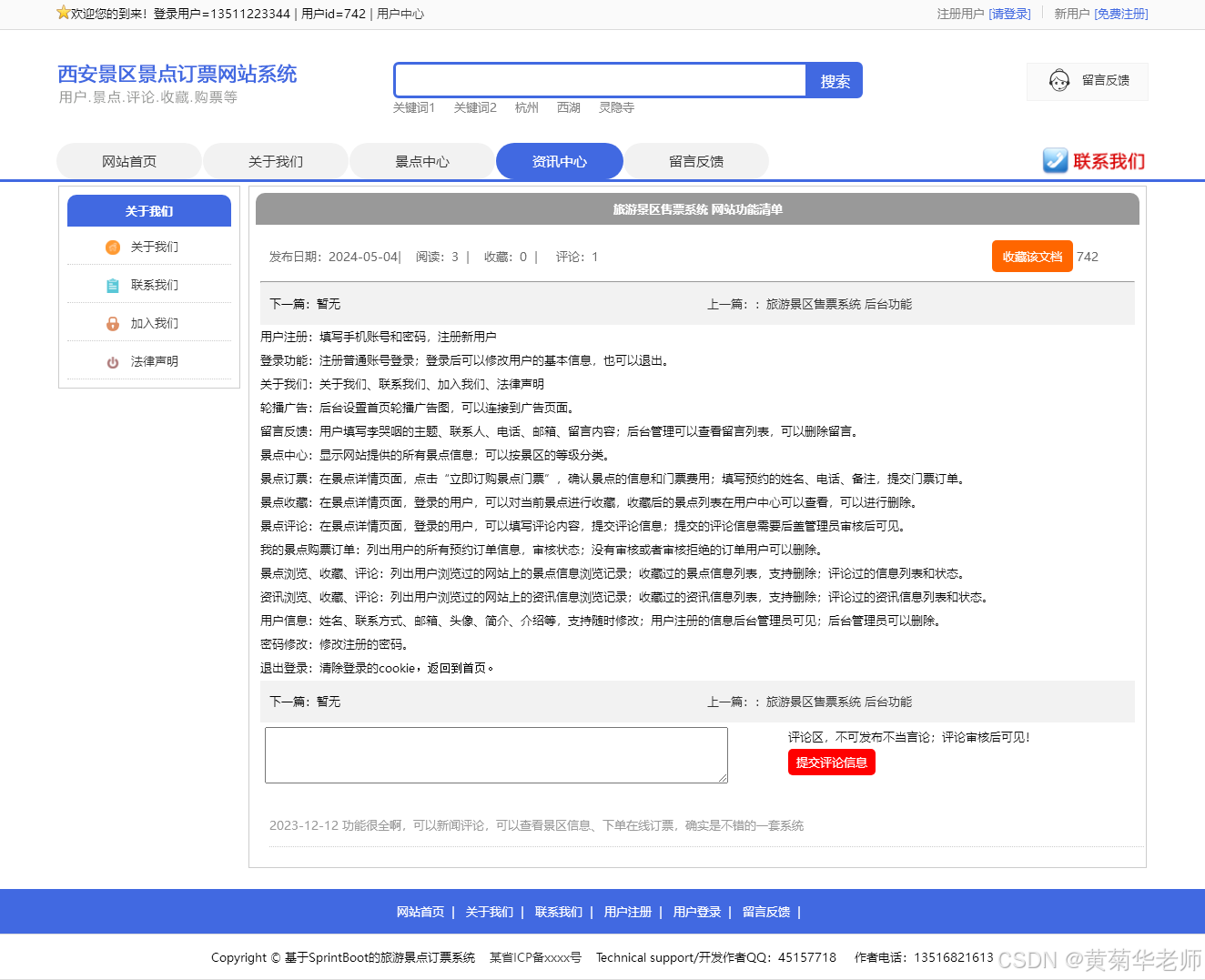This screenshot has height=980, width=1205.
Task: Click the search input field at the top
Action: click(599, 80)
